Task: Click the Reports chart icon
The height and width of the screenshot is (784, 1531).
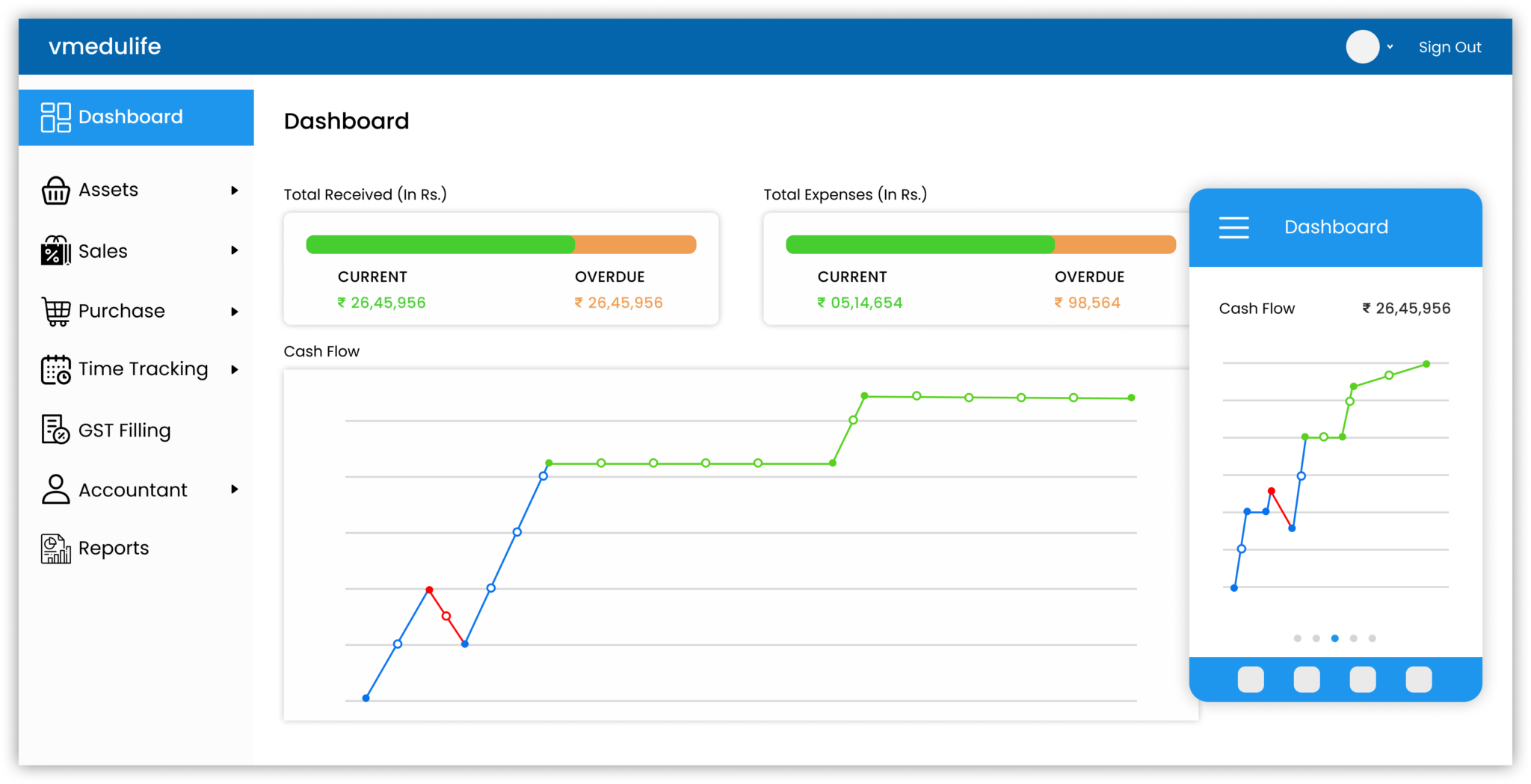Action: coord(55,549)
